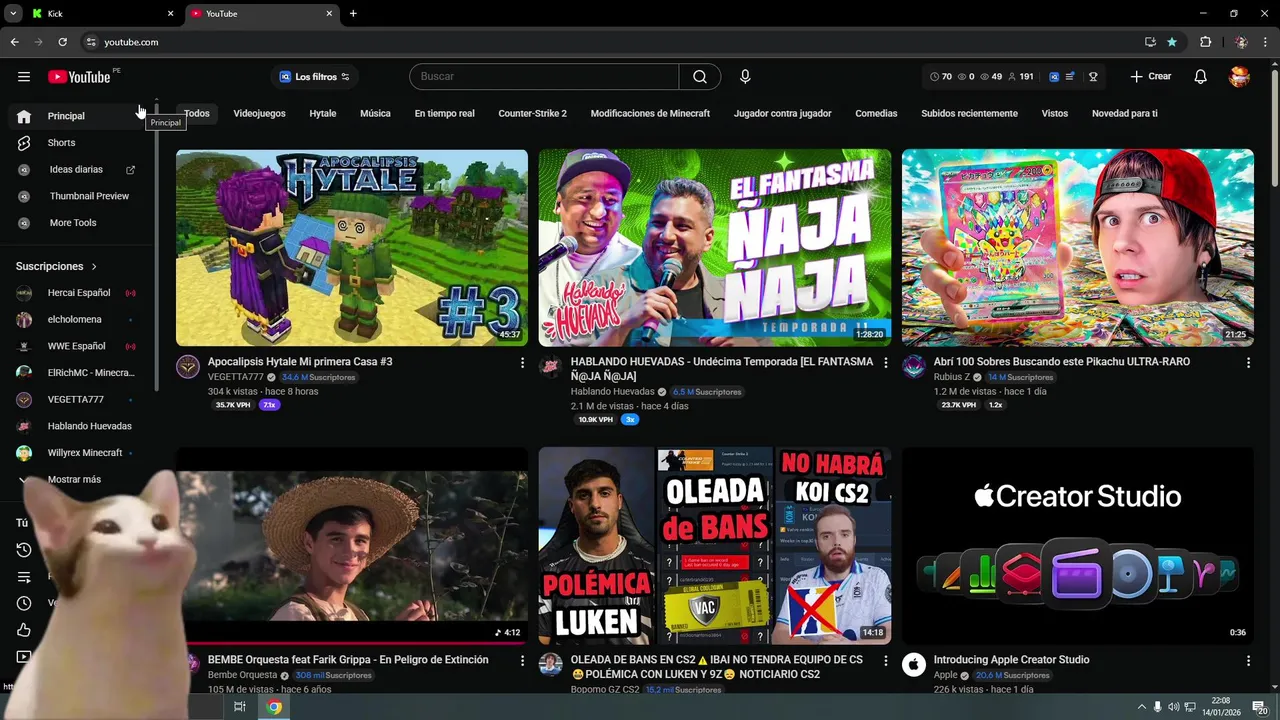The image size is (1280, 720).
Task: Bookmark this page with star icon
Action: click(1172, 42)
